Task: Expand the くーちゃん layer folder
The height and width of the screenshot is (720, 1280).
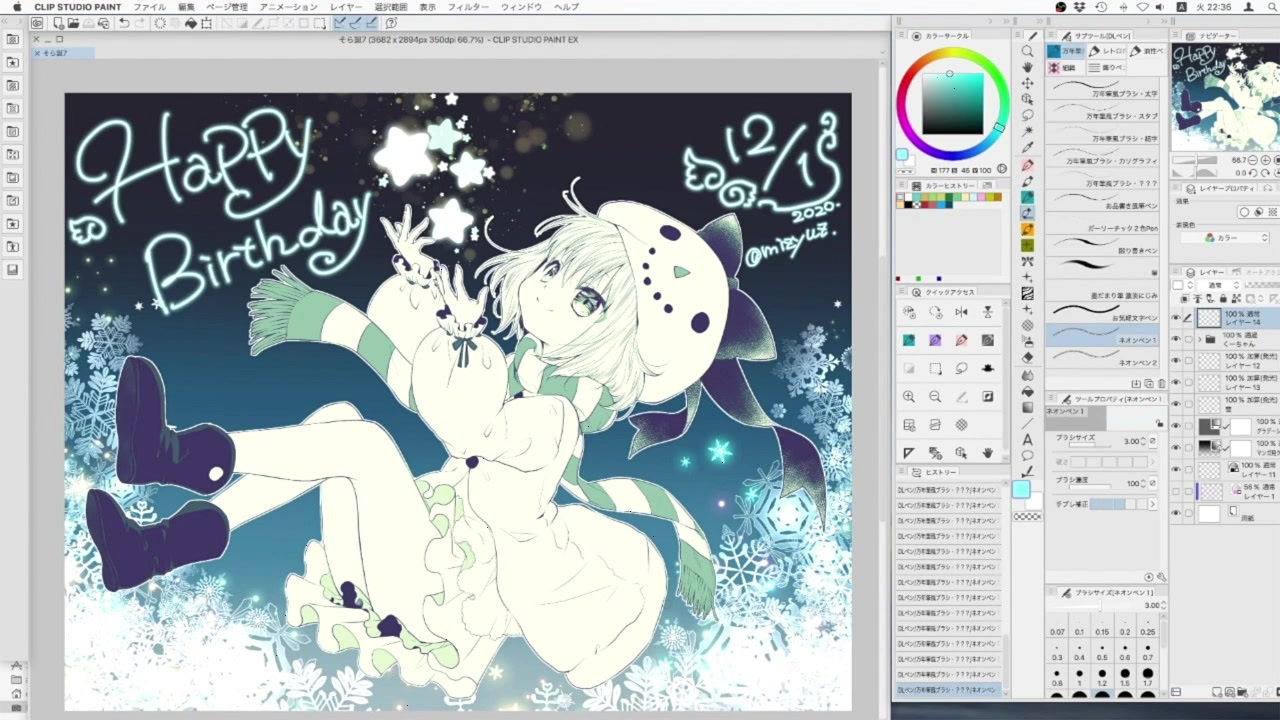Action: coord(1199,340)
